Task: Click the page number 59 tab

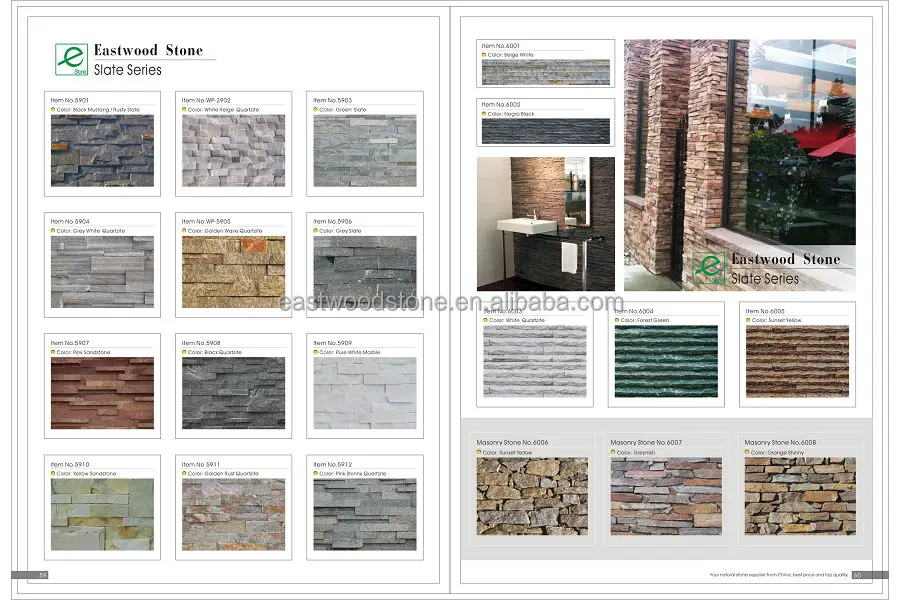Action: (x=30, y=575)
